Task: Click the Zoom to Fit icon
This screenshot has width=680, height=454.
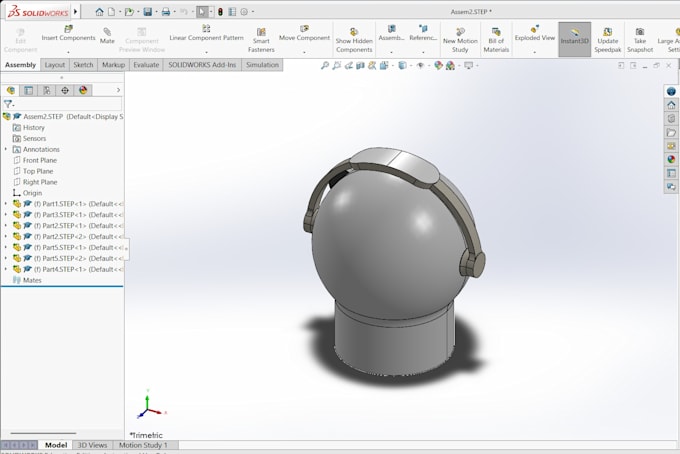Action: coord(324,65)
